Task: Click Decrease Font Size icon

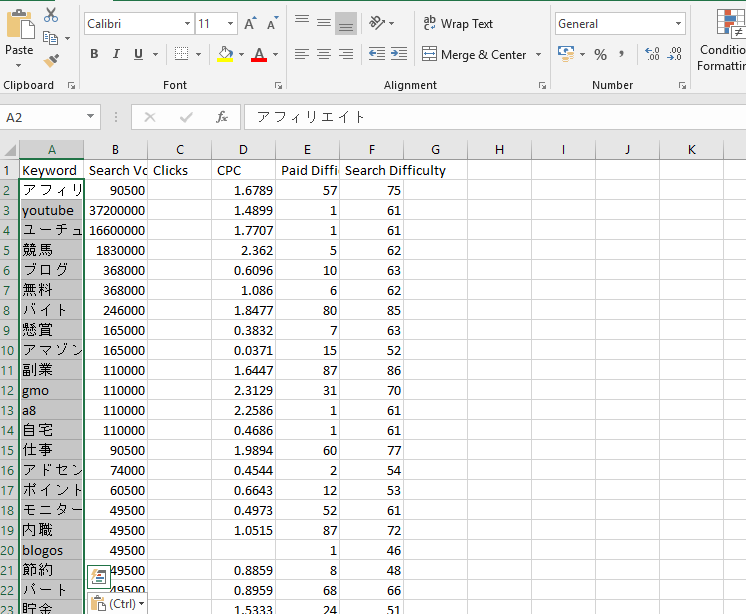Action: 272,23
